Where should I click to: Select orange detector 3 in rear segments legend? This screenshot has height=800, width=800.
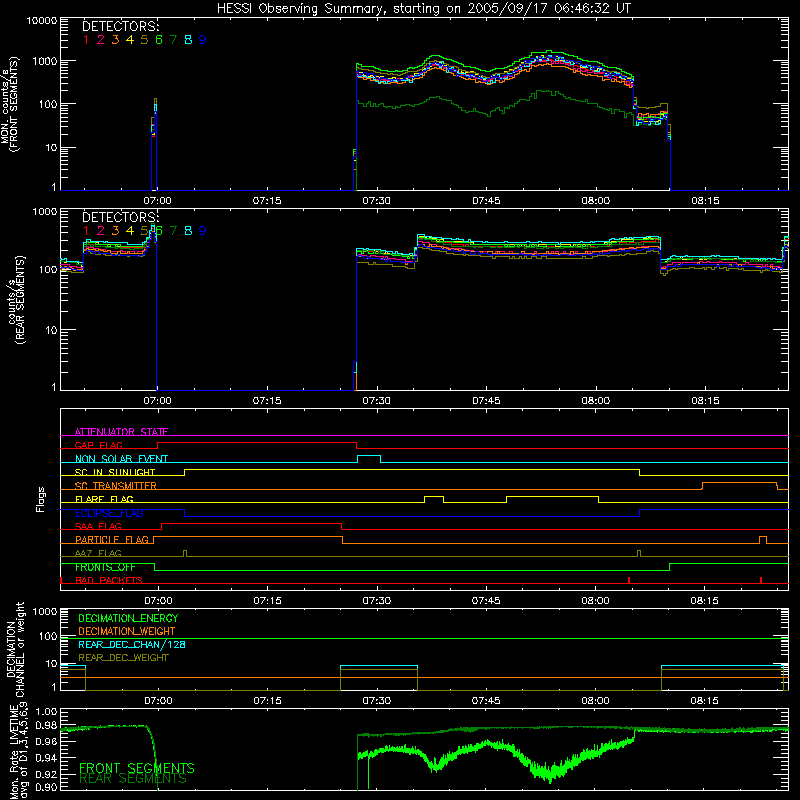[115, 231]
